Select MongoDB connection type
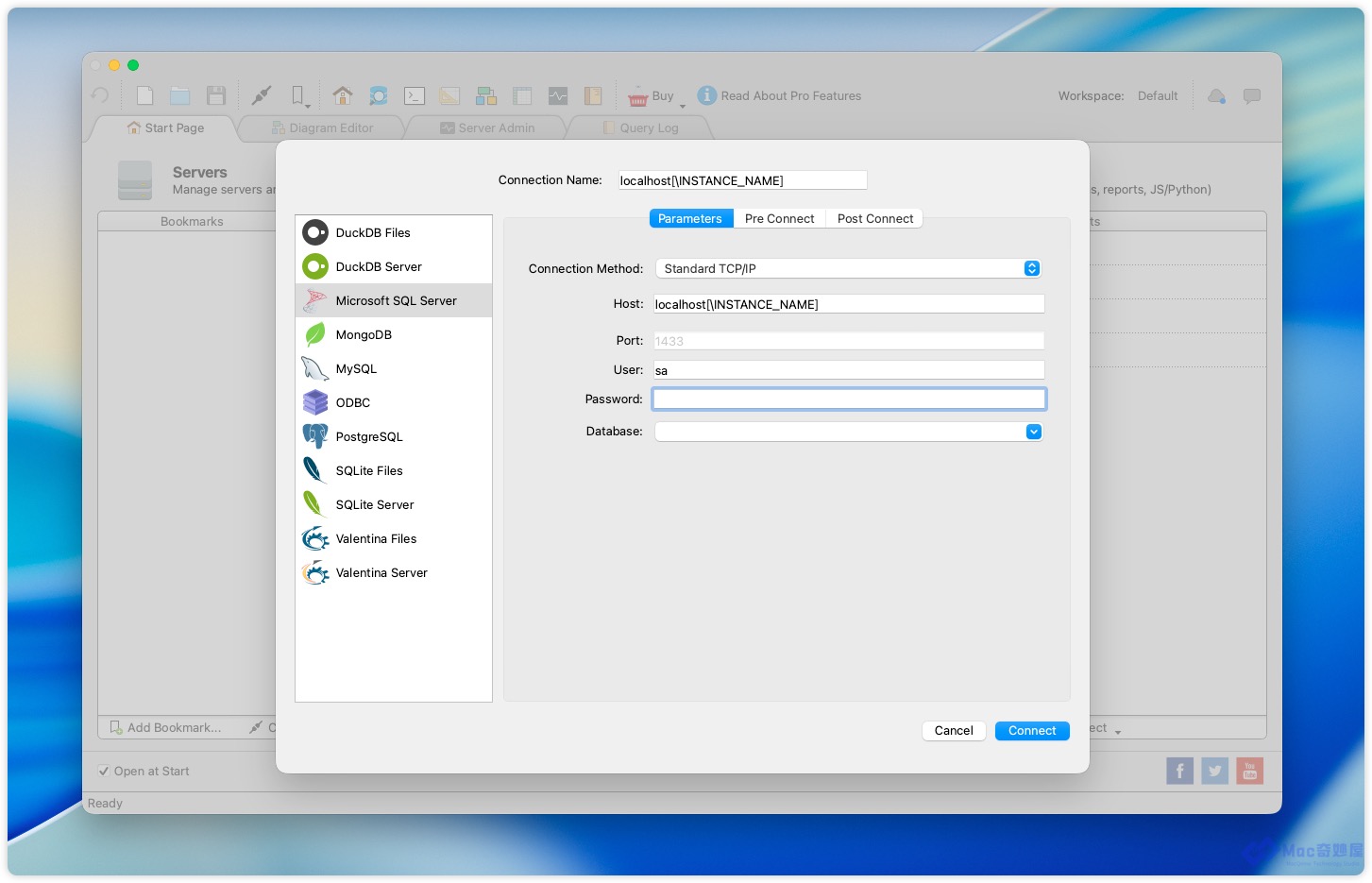The image size is (1372, 883). 394,334
